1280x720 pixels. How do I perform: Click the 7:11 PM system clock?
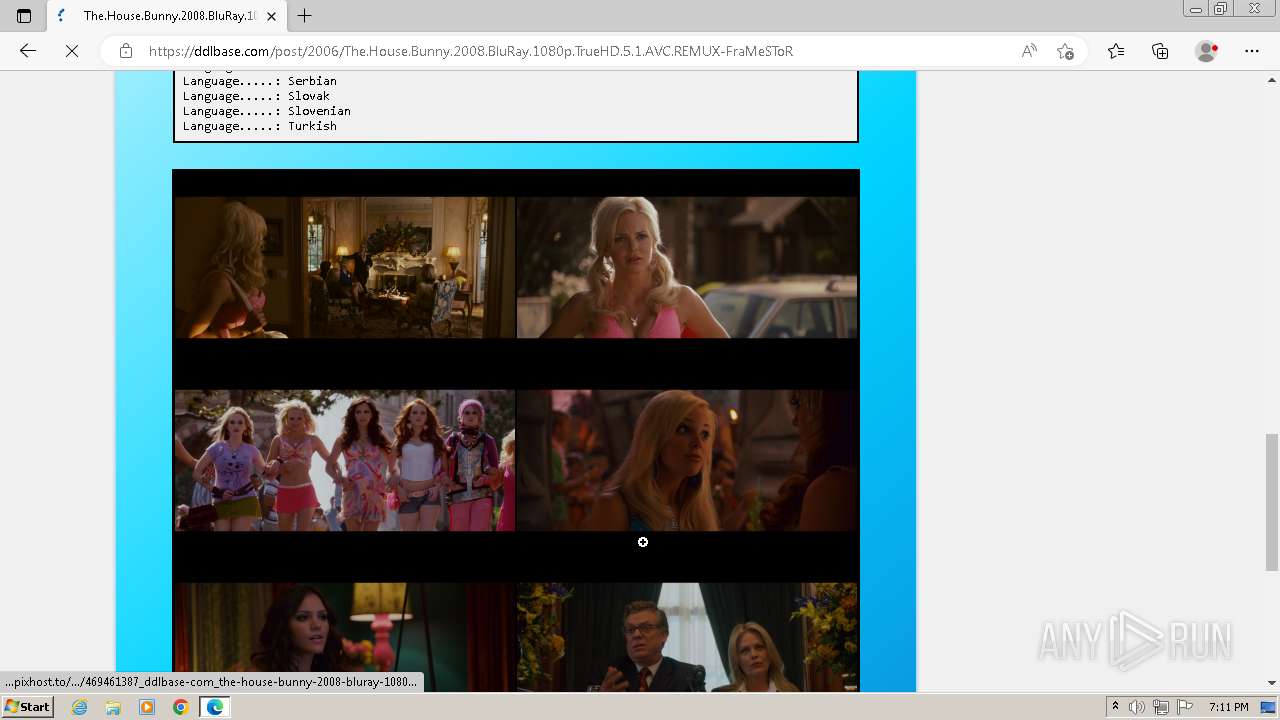click(1229, 707)
